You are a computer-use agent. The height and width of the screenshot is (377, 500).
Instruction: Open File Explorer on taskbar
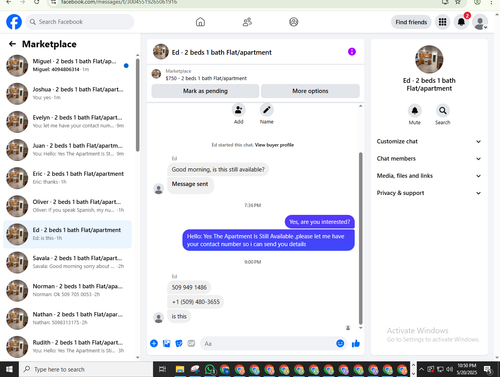click(180, 369)
